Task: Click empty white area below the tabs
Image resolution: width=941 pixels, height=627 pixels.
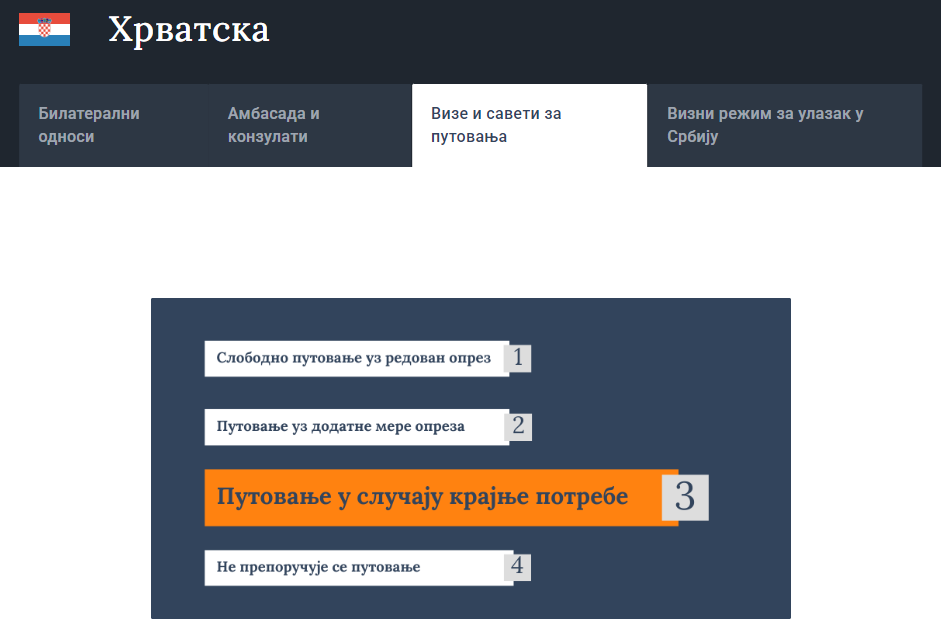Action: pyautogui.click(x=470, y=230)
